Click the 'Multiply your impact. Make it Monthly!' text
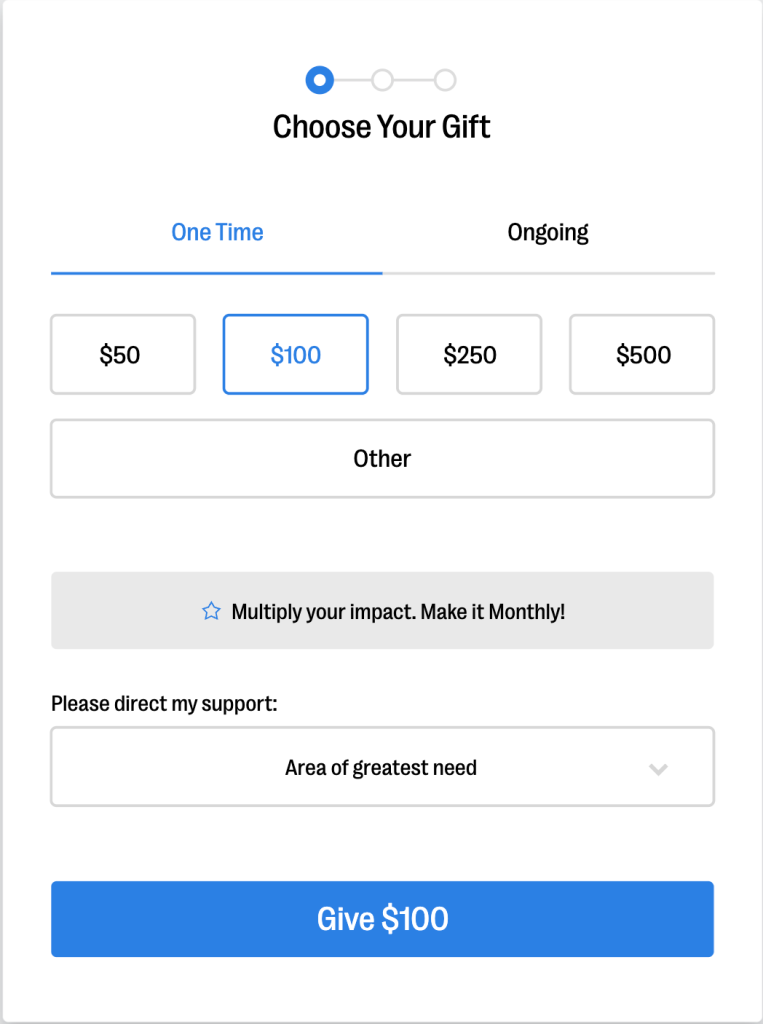 tap(398, 611)
